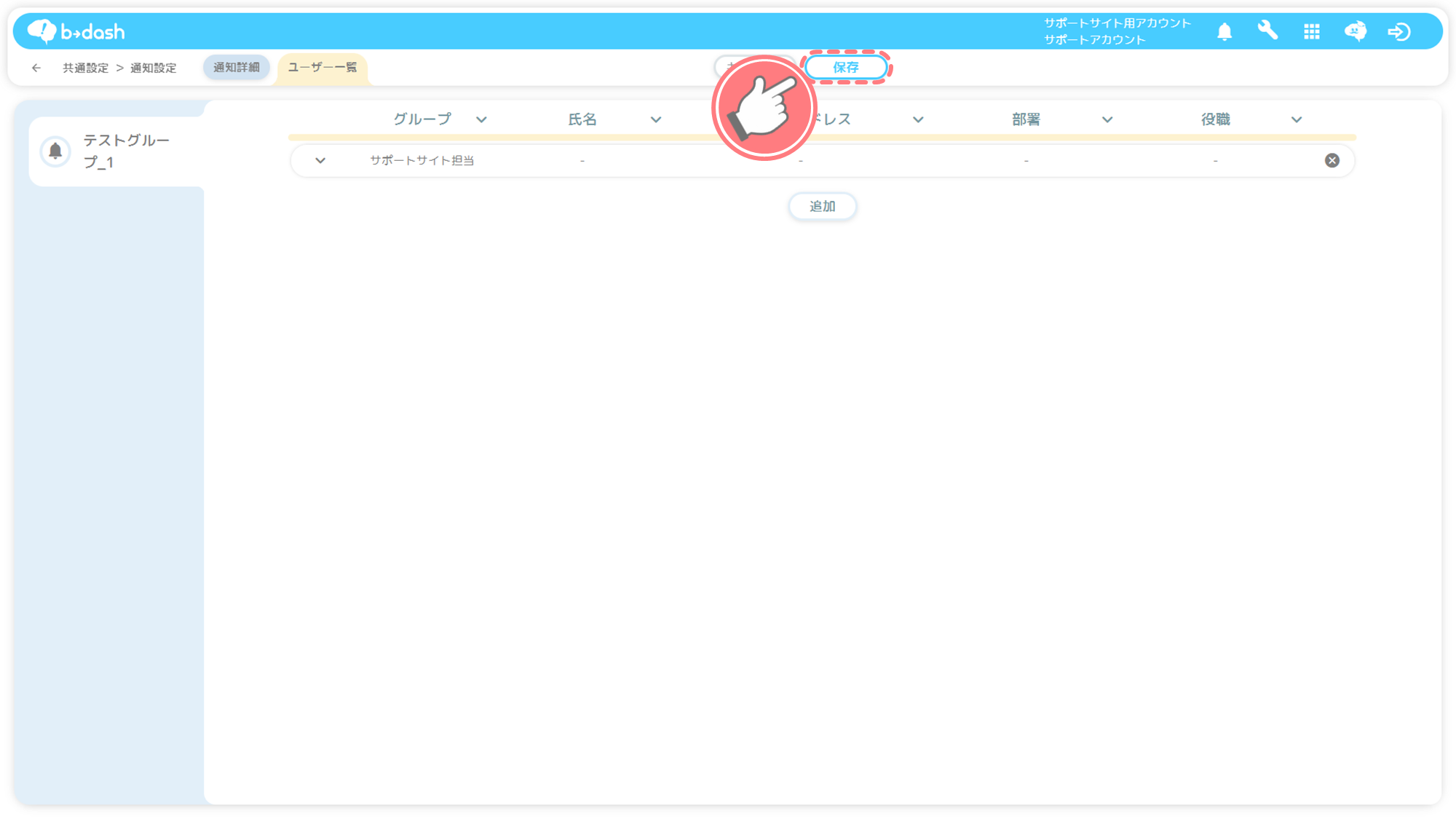Click the b→dash logo

point(76,31)
